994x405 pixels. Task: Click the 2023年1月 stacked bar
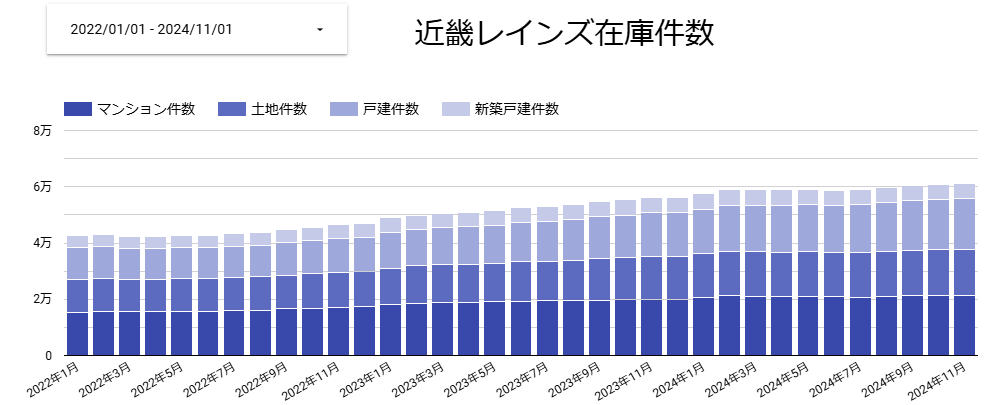390,286
